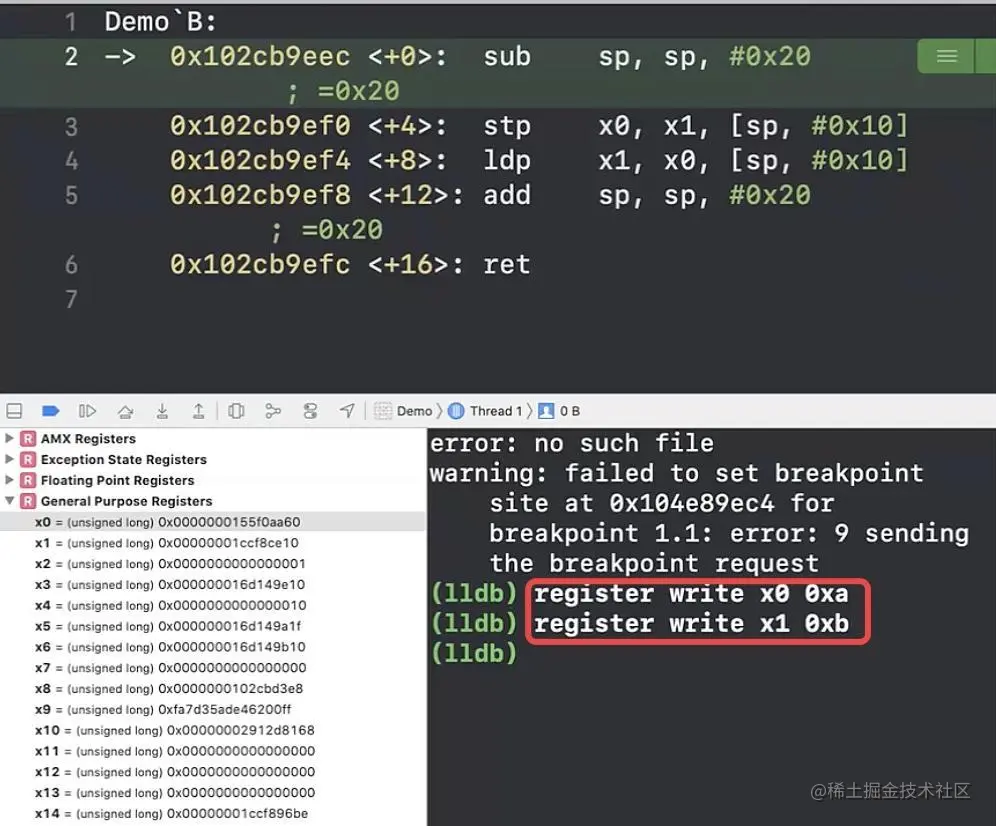Open the Environment Overrides icon
The height and width of the screenshot is (826, 996).
click(310, 411)
